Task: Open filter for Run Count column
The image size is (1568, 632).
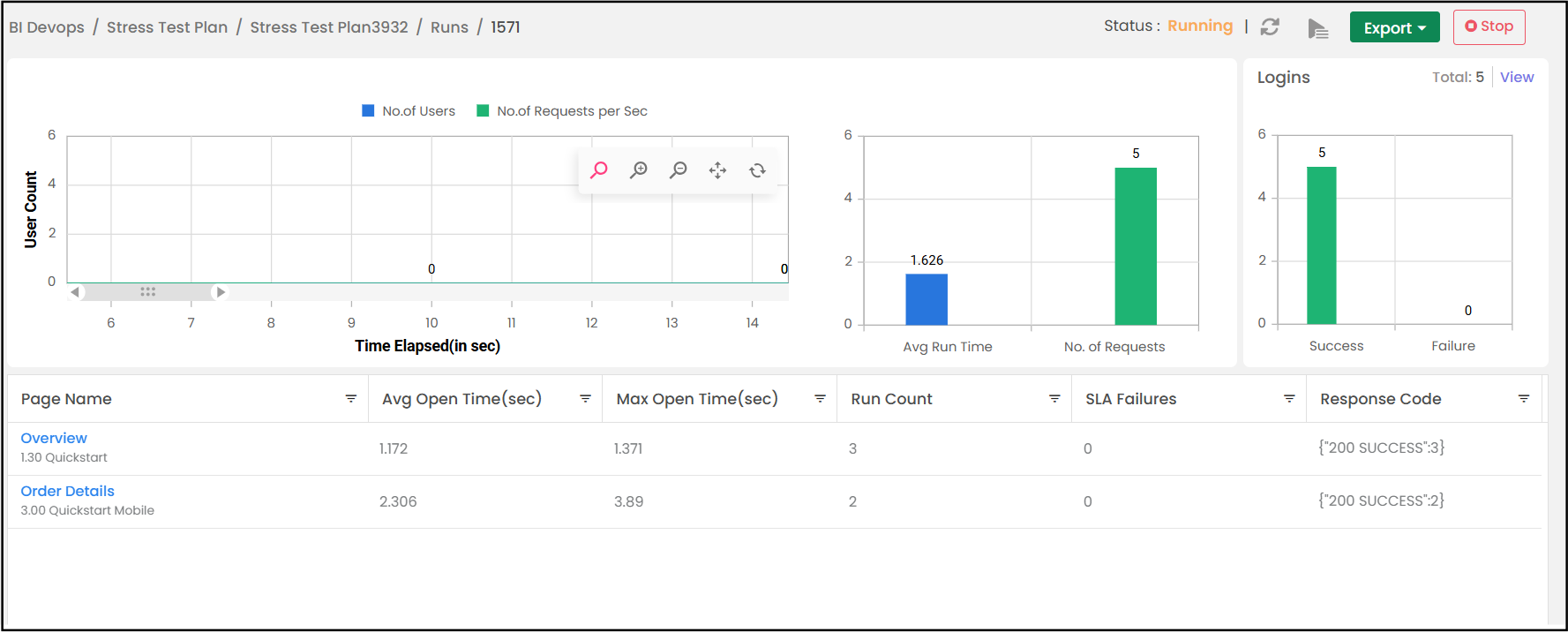Action: (1054, 399)
